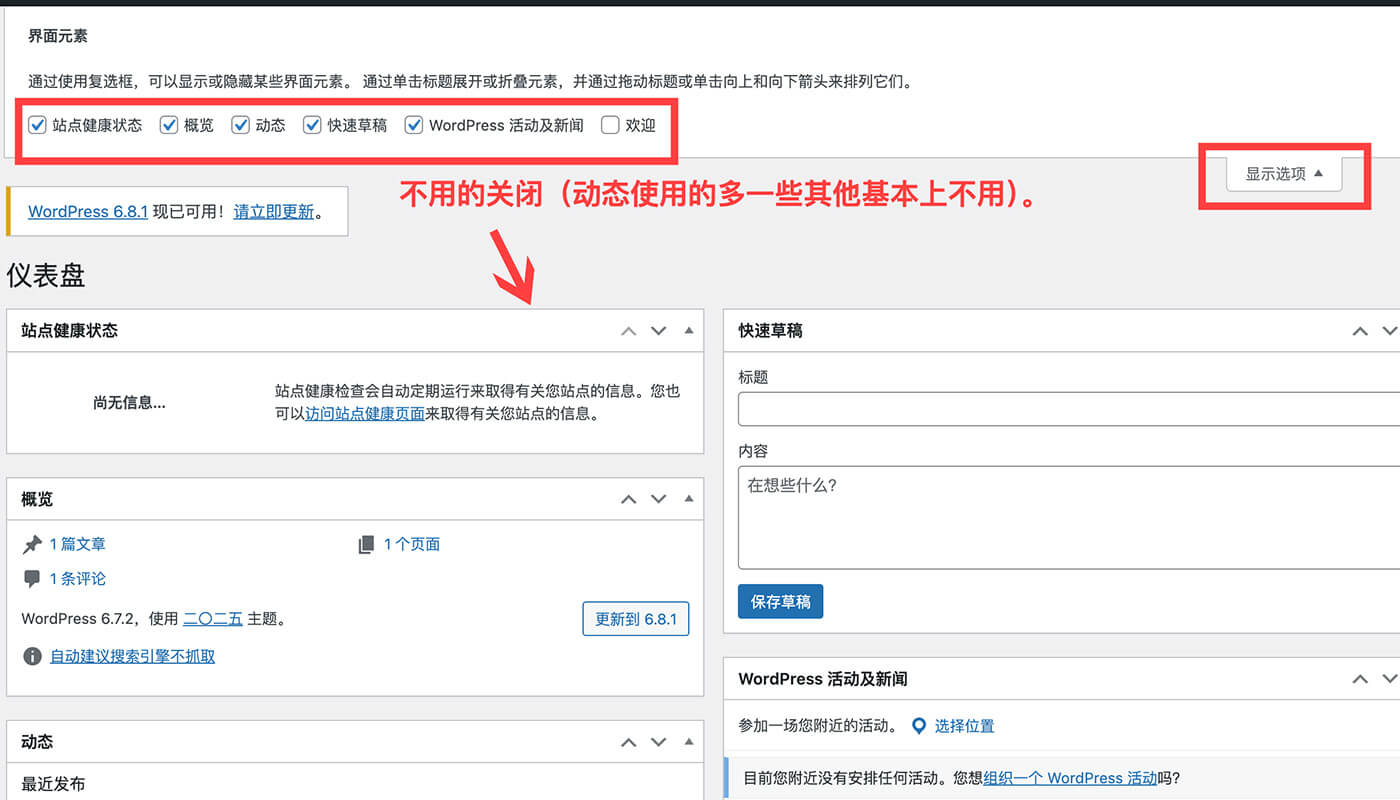Move 动态 panel up
The image size is (1400, 800).
pos(628,743)
